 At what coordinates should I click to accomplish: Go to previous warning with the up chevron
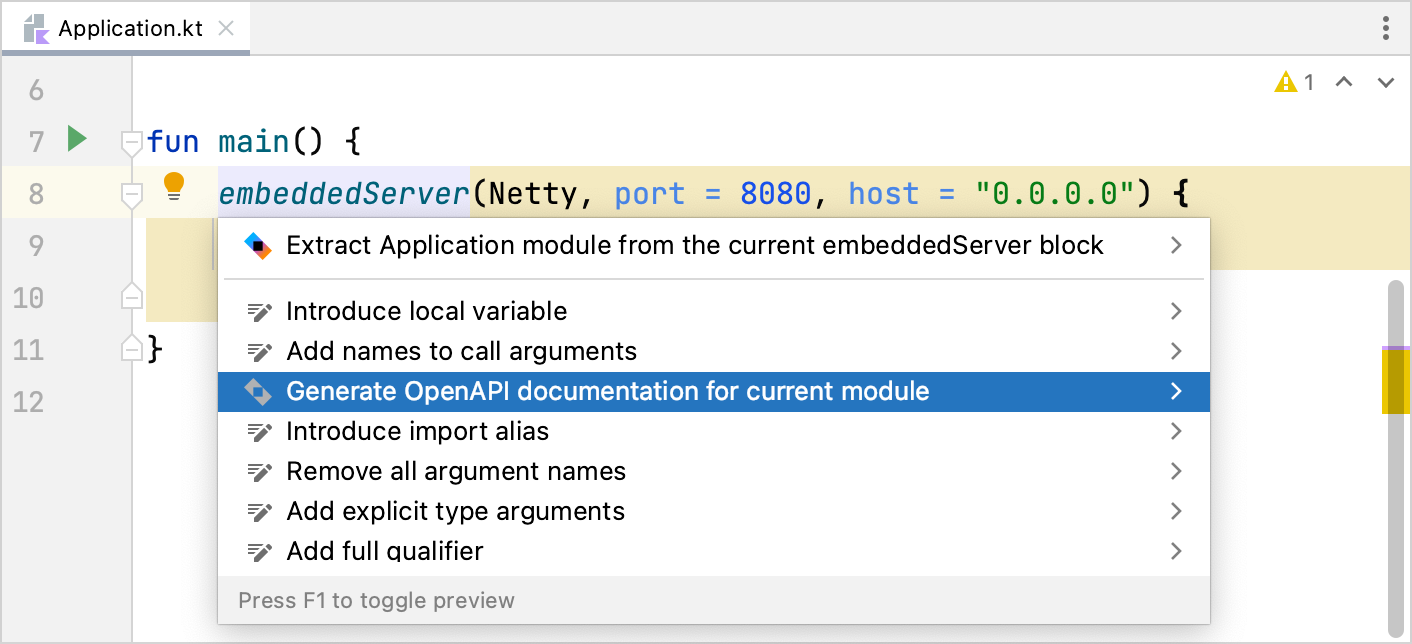(1344, 82)
